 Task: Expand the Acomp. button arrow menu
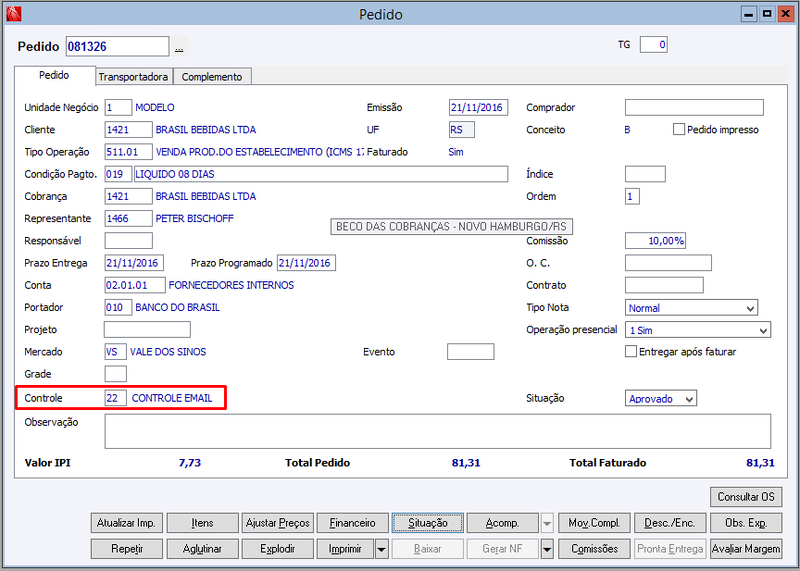click(x=547, y=523)
